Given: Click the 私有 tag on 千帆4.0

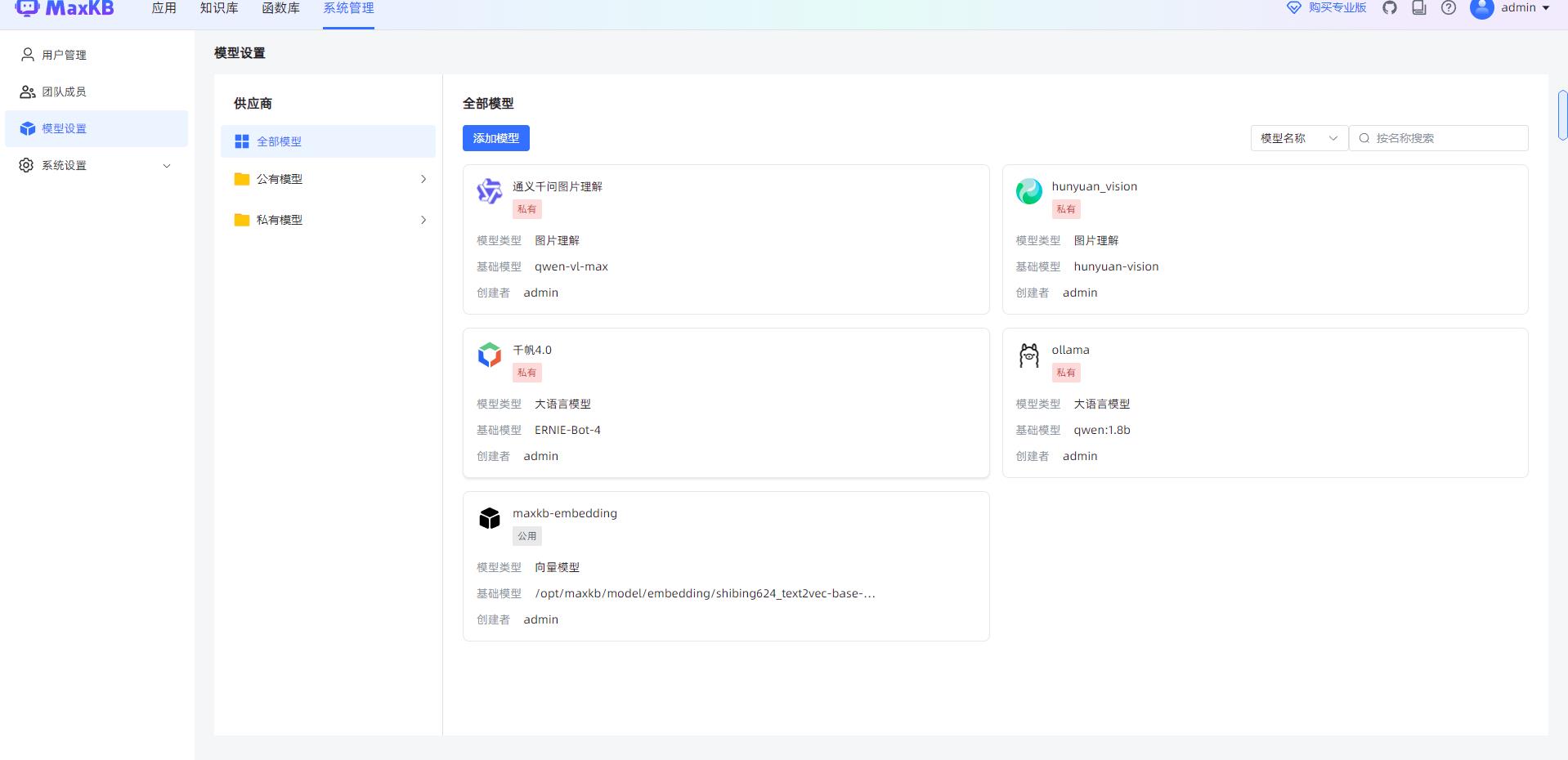Looking at the screenshot, I should (x=527, y=373).
